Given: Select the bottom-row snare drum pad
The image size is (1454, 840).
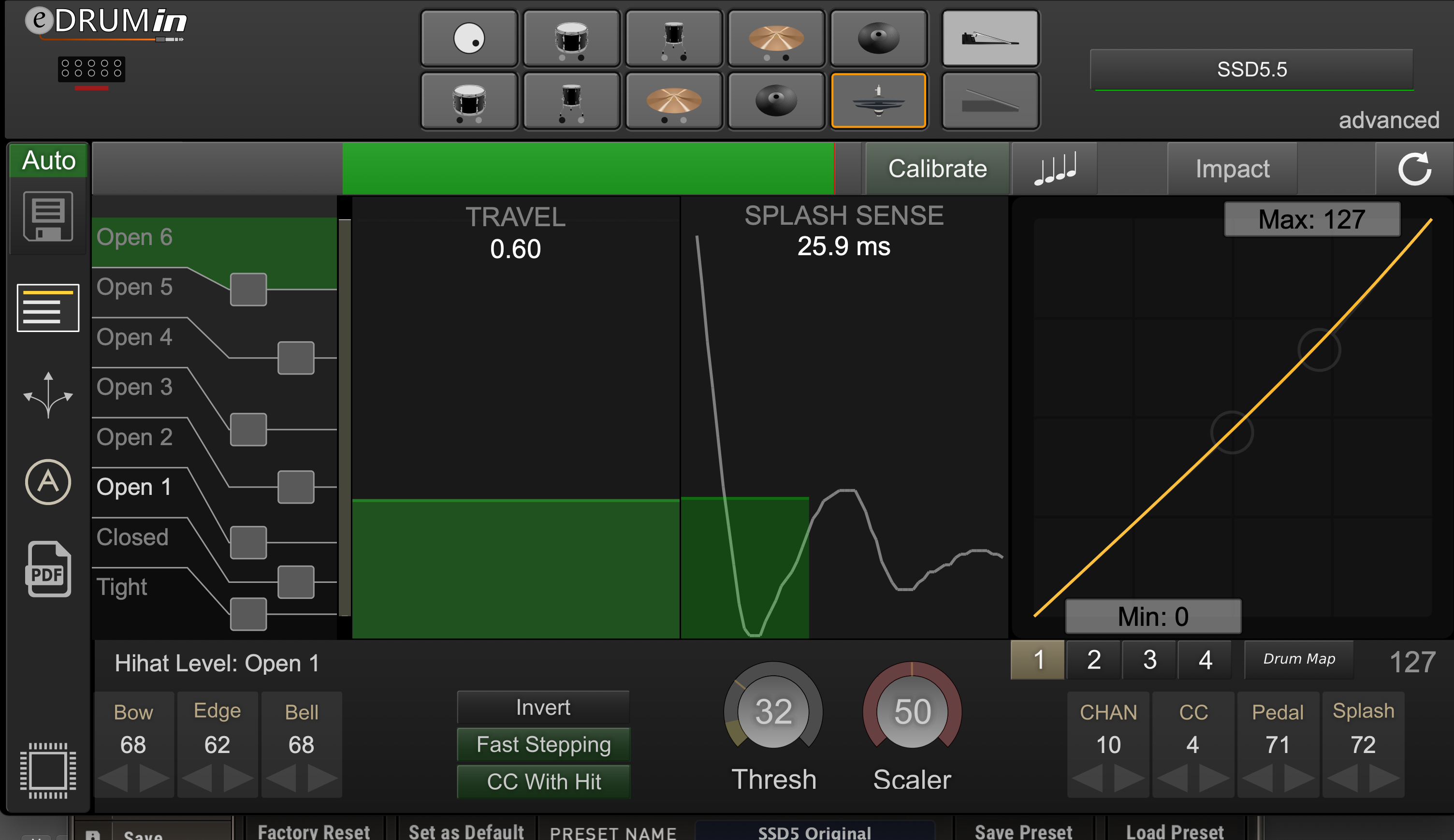Looking at the screenshot, I should pos(469,101).
